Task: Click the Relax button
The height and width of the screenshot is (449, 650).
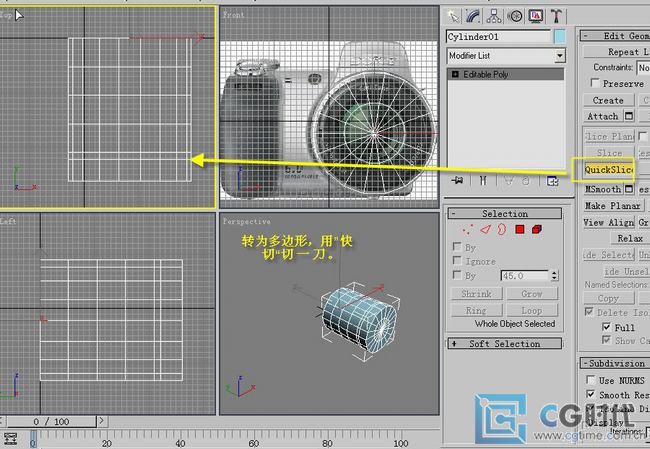Action: click(630, 238)
